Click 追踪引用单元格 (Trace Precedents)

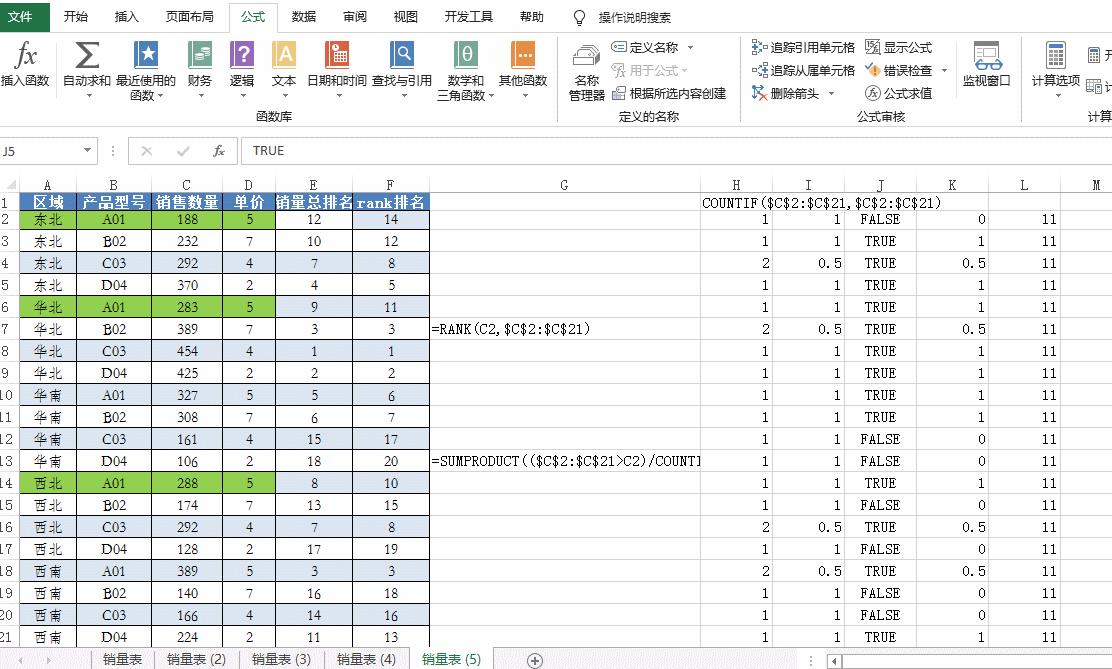[804, 46]
